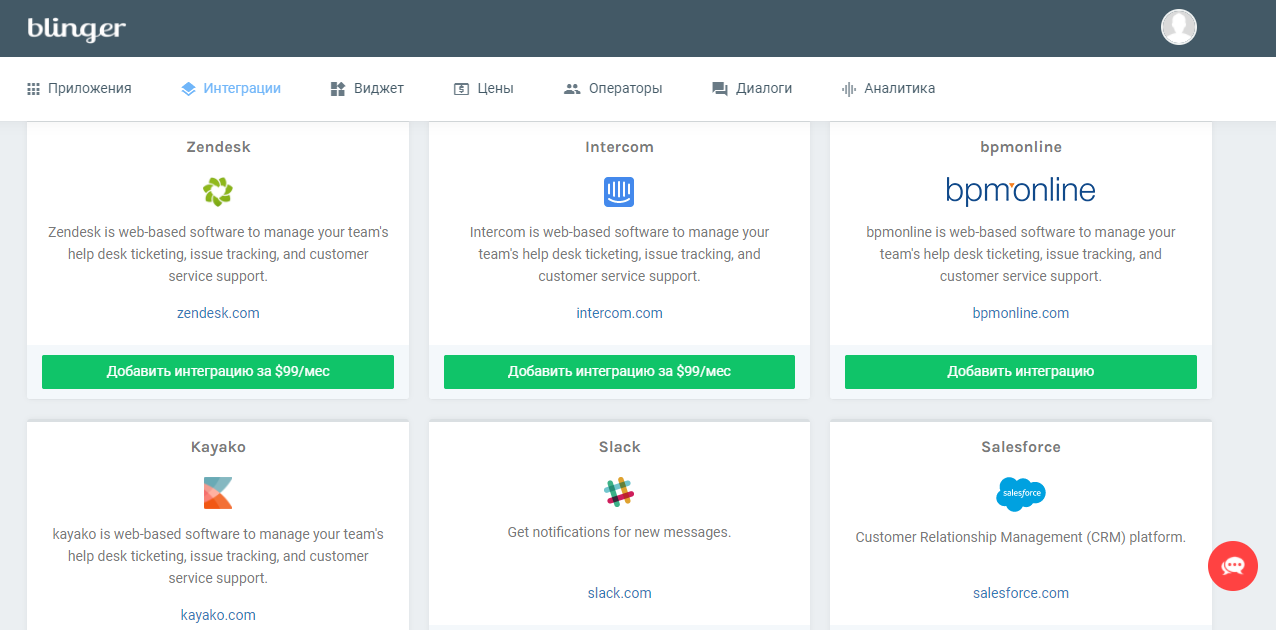Switch to the Интеграции tab
The width and height of the screenshot is (1276, 630).
pyautogui.click(x=231, y=88)
